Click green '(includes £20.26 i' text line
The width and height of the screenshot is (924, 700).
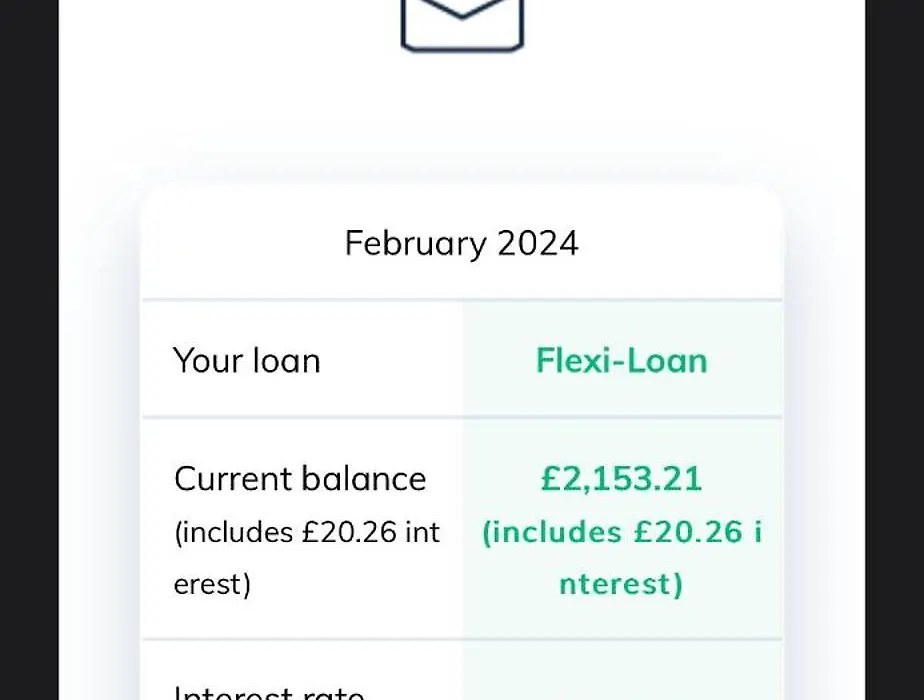[x=622, y=532]
